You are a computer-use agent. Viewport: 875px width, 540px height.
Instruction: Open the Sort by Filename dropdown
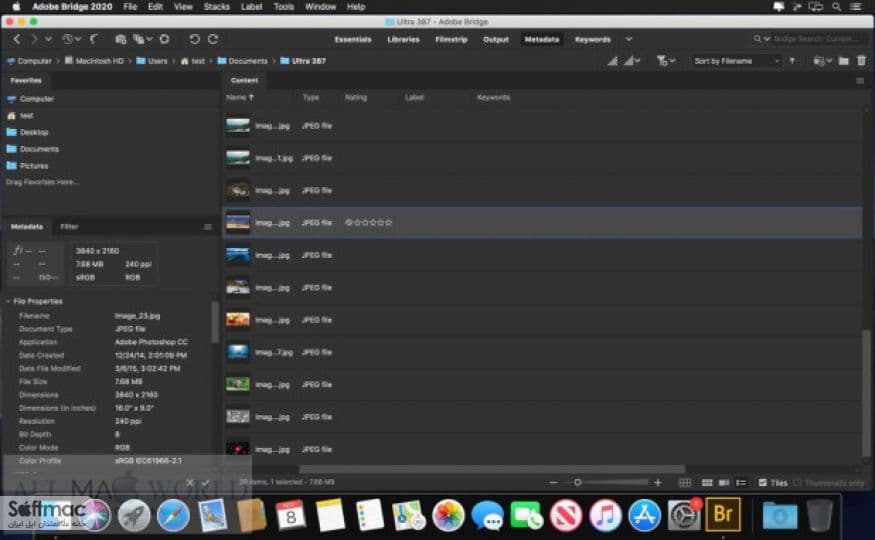[735, 61]
